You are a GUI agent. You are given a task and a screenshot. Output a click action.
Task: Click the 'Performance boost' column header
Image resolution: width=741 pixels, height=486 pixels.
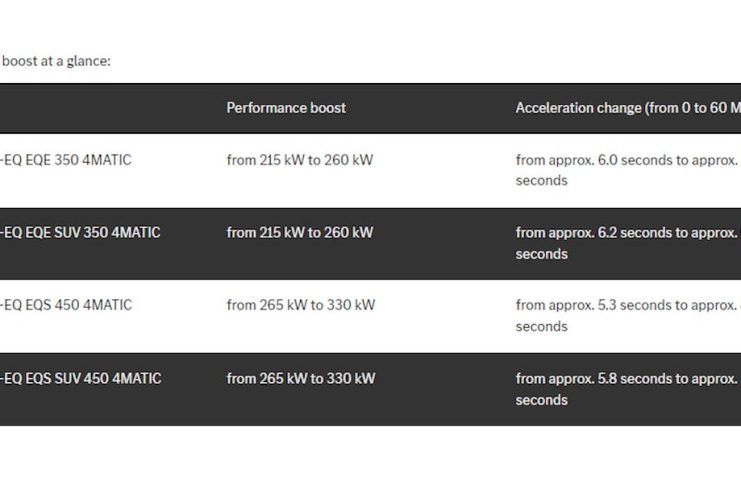[x=286, y=108]
